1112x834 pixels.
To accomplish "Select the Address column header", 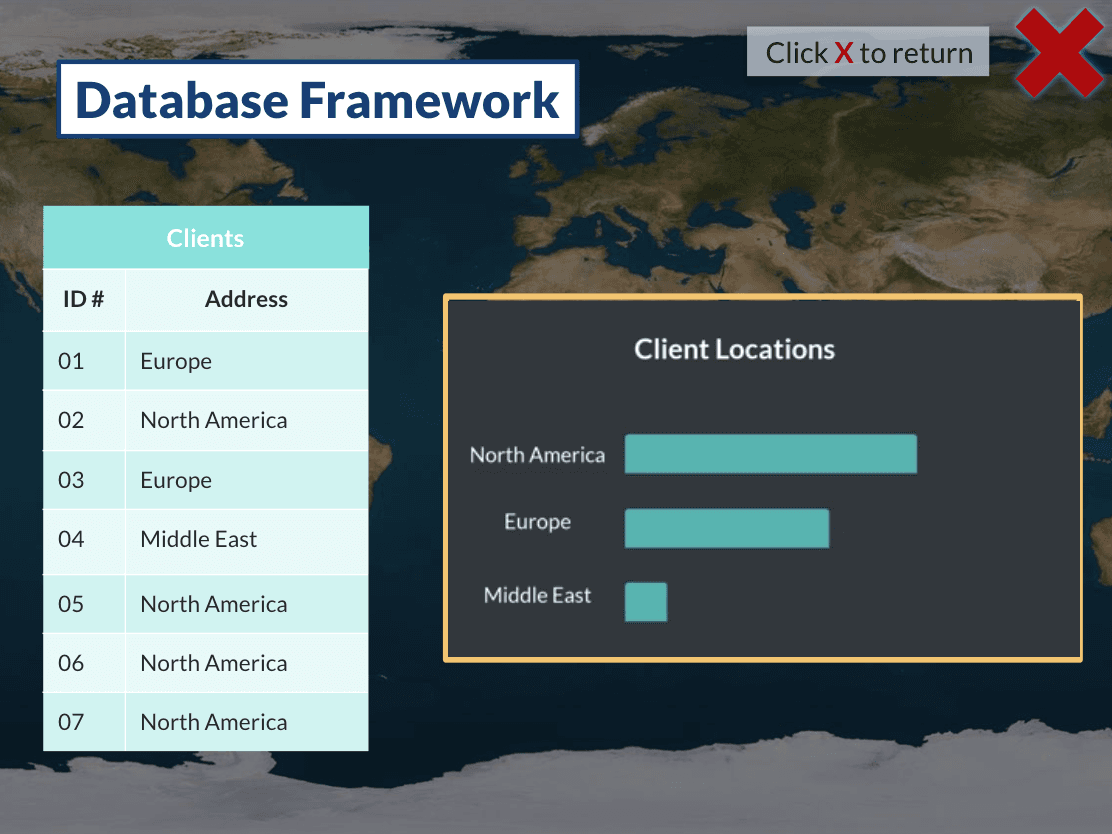I will [x=246, y=299].
